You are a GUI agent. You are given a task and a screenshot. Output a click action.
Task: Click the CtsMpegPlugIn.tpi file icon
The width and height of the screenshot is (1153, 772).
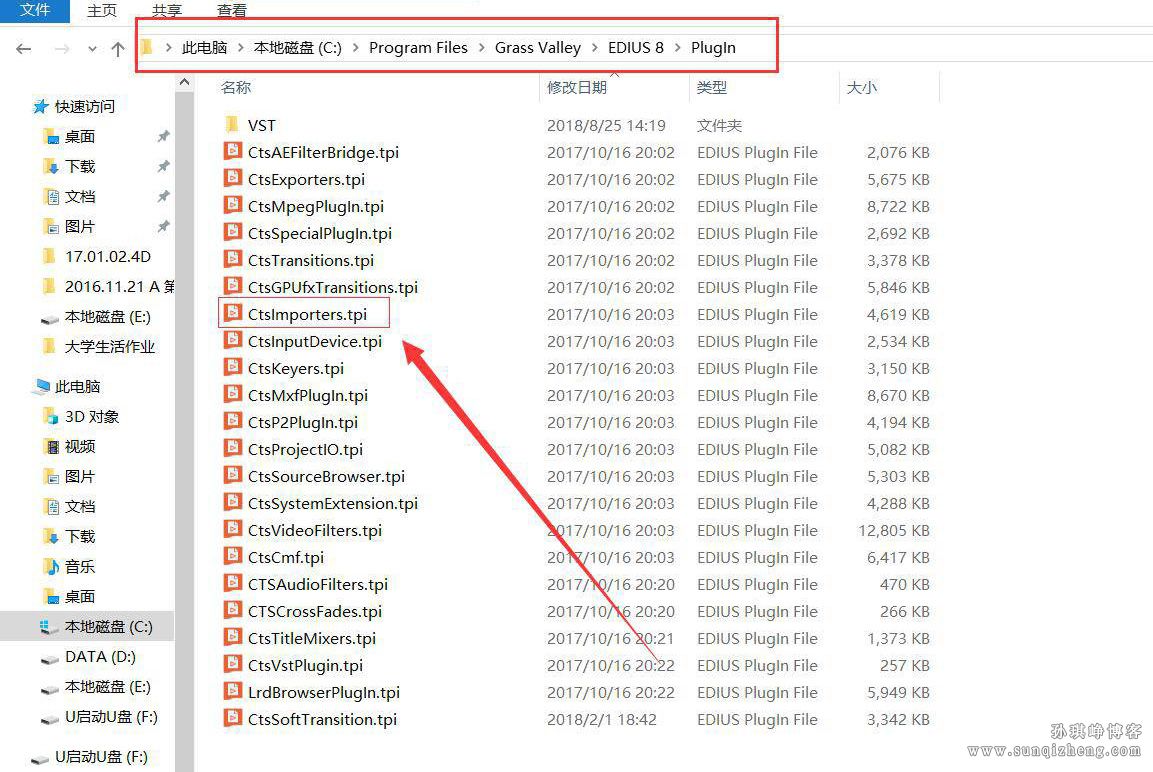(x=232, y=206)
